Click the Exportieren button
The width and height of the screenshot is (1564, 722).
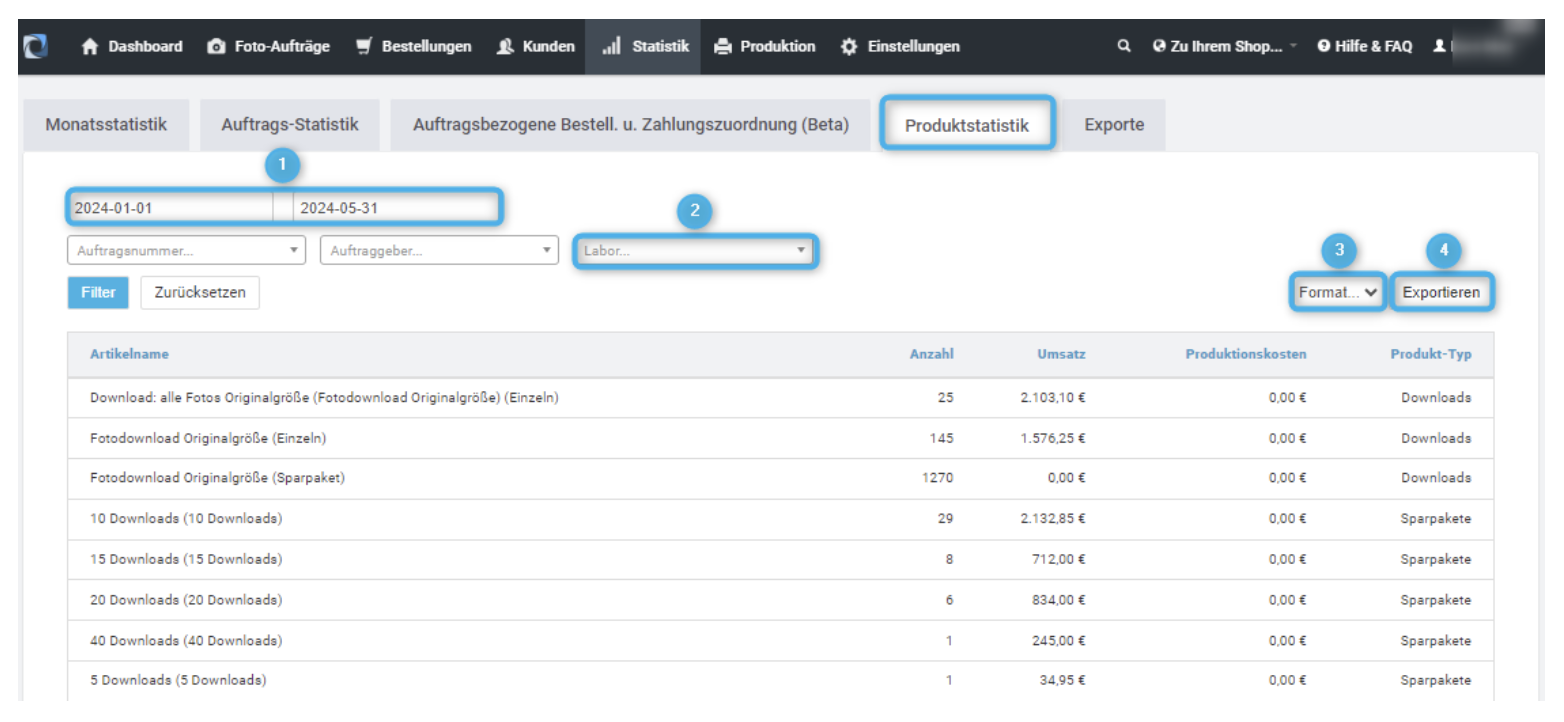[x=1441, y=293]
